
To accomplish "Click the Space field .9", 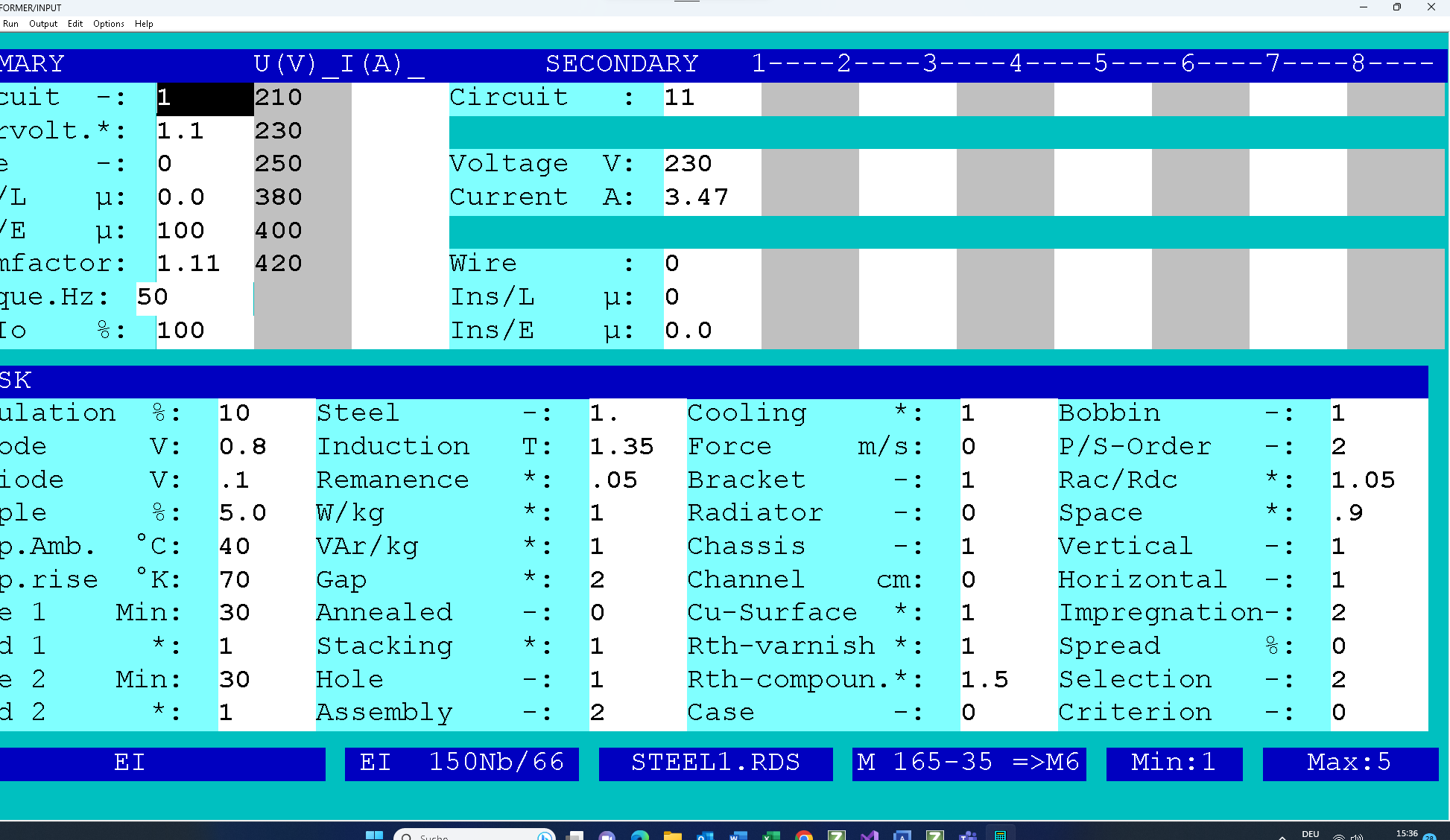I will pos(1379,514).
